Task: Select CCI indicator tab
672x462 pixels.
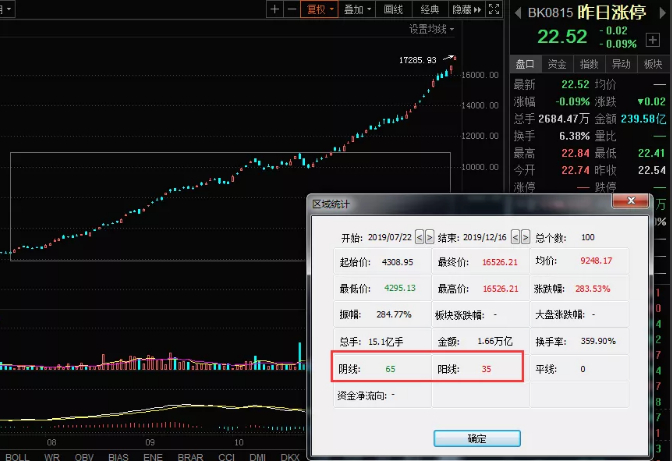Action: pyautogui.click(x=227, y=457)
